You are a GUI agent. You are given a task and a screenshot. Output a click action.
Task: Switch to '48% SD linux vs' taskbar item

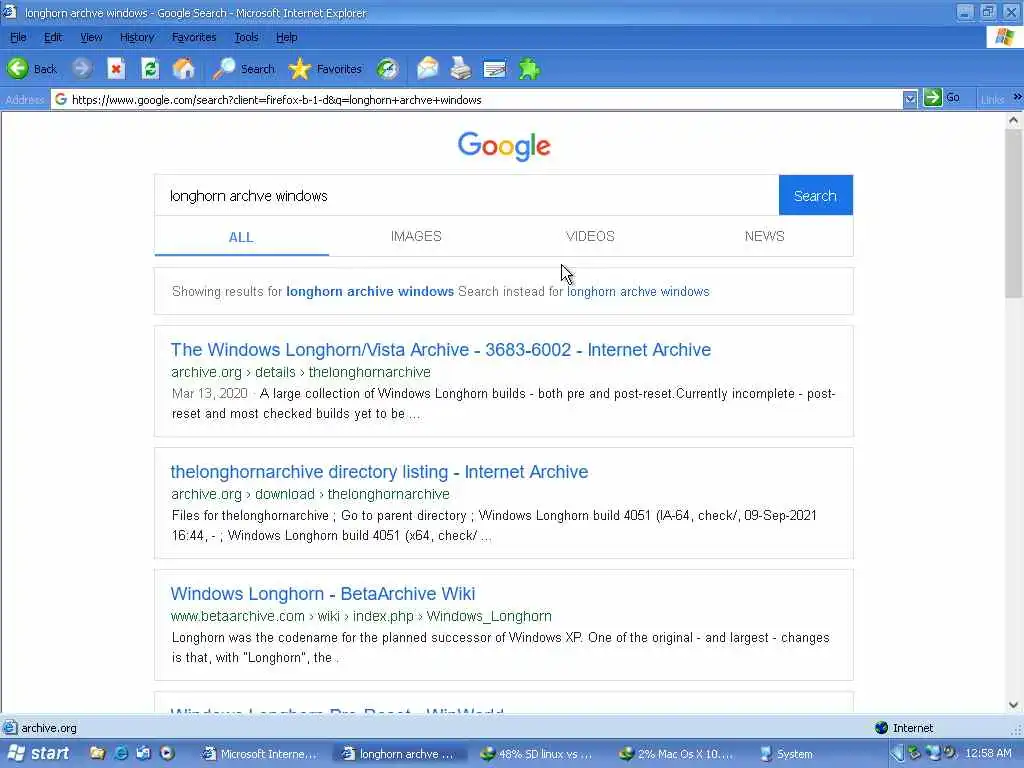(x=537, y=754)
